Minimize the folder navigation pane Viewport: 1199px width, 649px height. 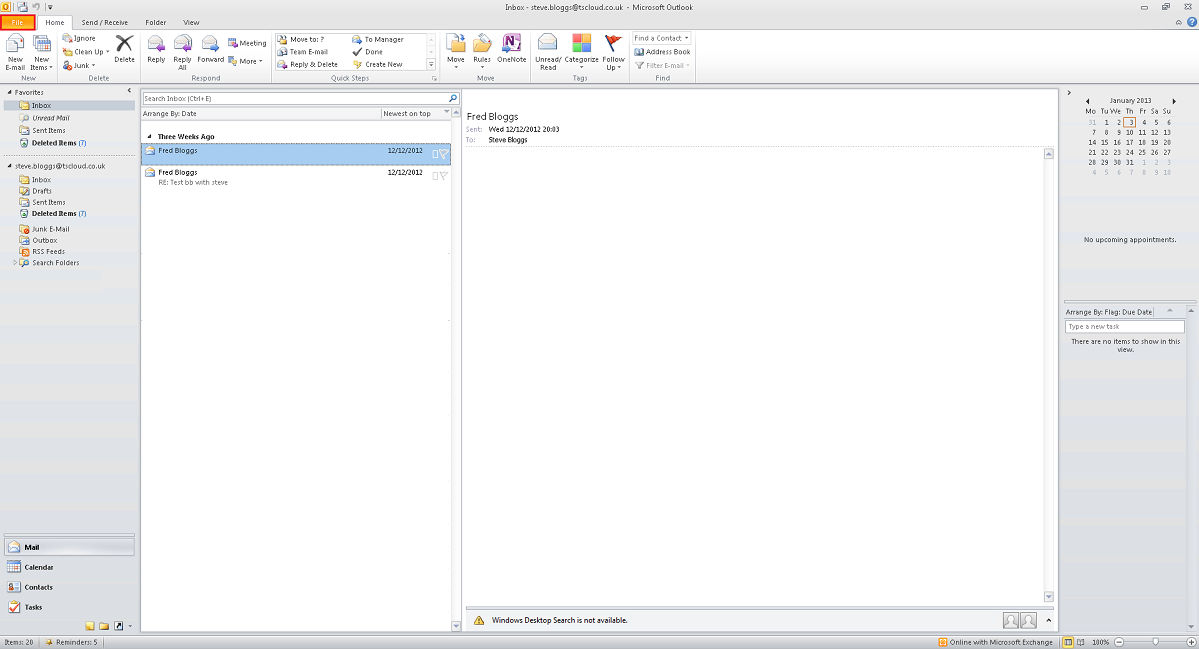pos(129,91)
